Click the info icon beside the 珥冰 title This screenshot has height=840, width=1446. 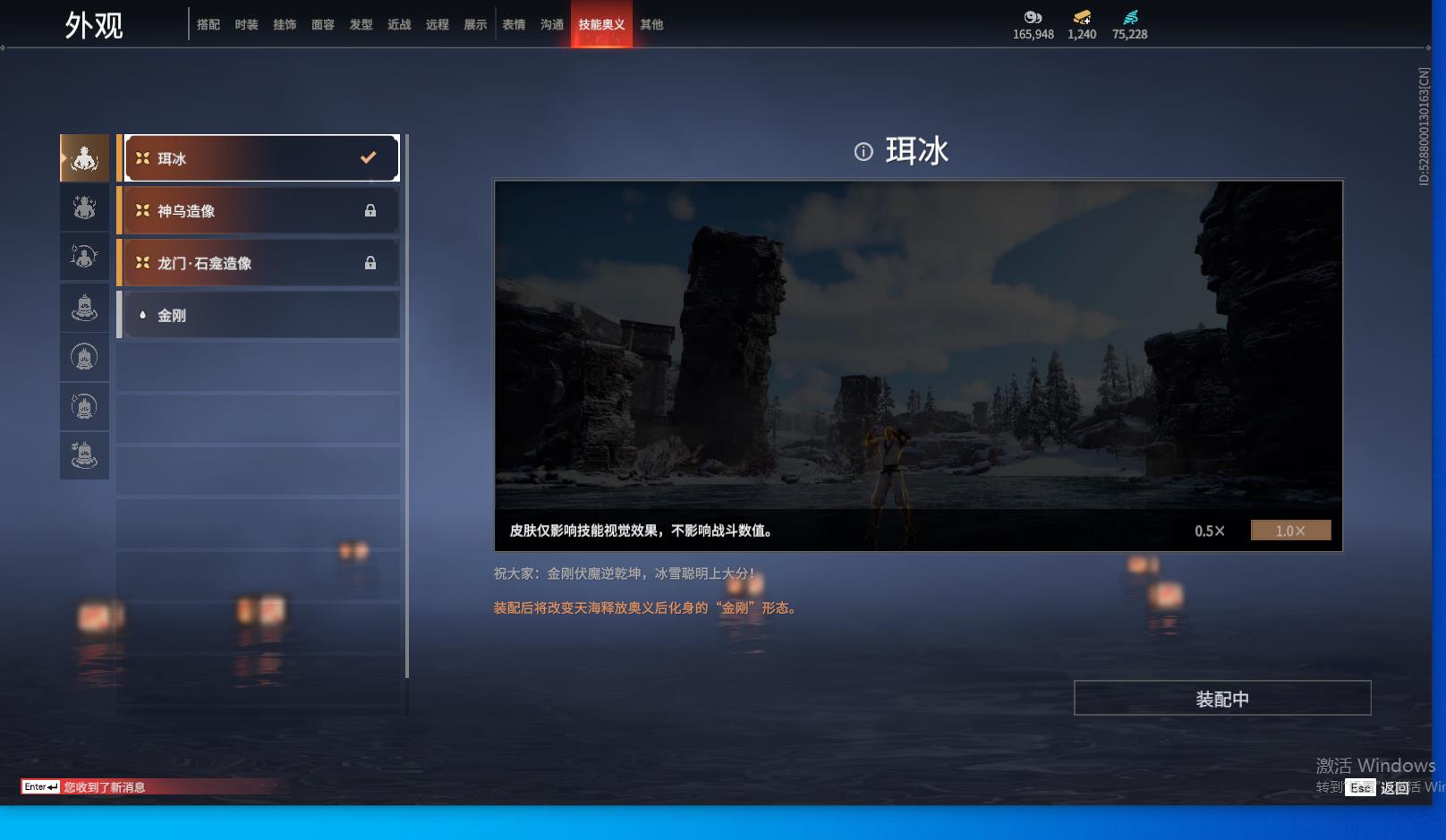click(863, 152)
